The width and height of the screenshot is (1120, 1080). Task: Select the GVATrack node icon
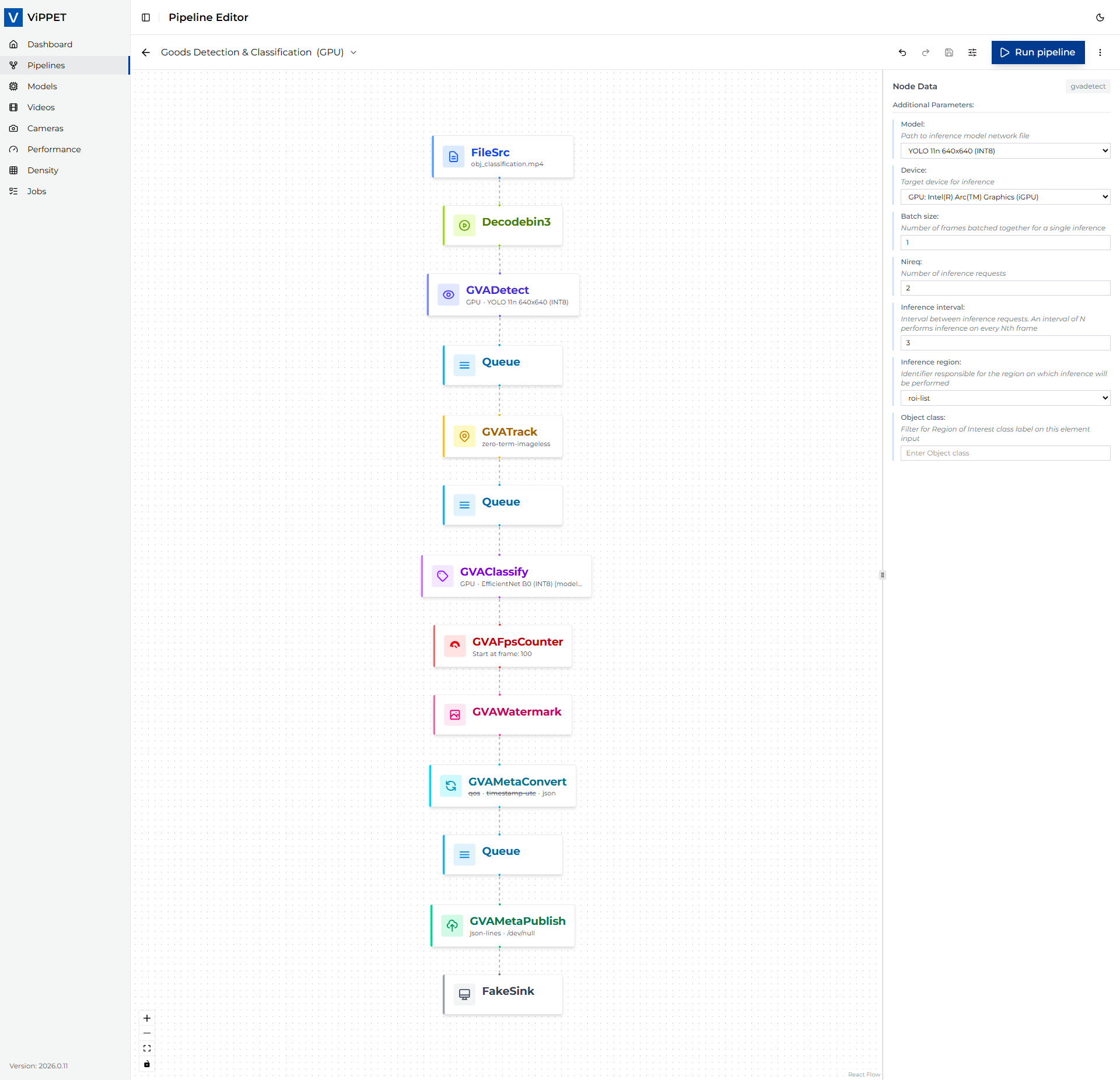(464, 436)
